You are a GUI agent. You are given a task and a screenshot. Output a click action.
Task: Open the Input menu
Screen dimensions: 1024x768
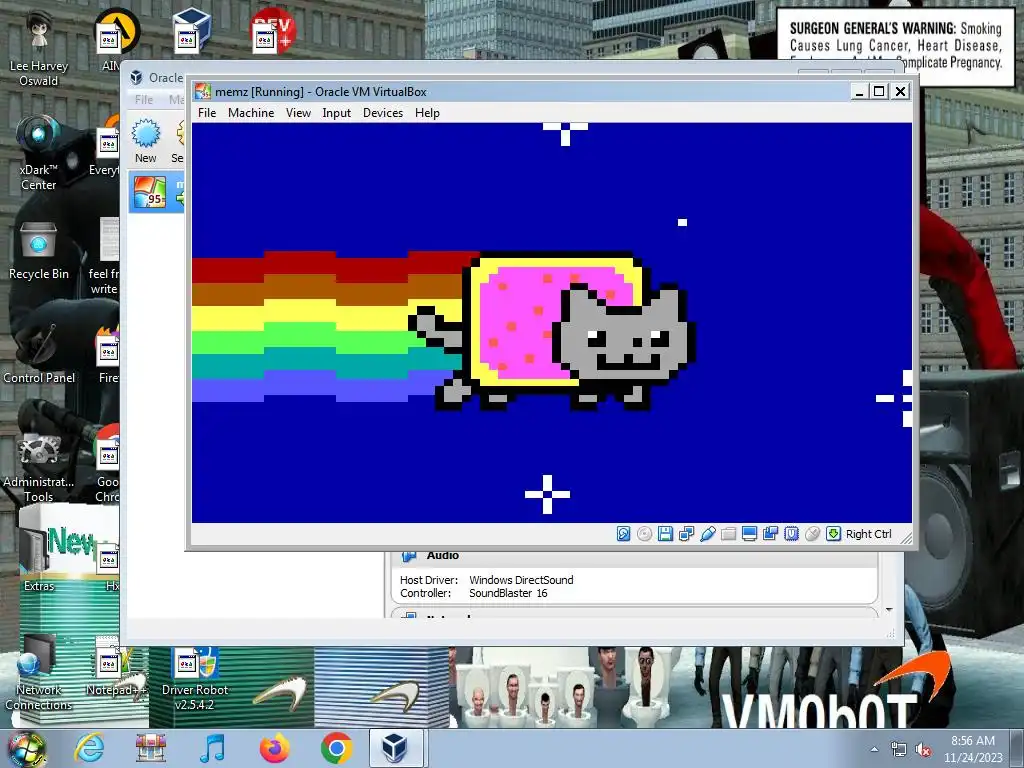336,113
